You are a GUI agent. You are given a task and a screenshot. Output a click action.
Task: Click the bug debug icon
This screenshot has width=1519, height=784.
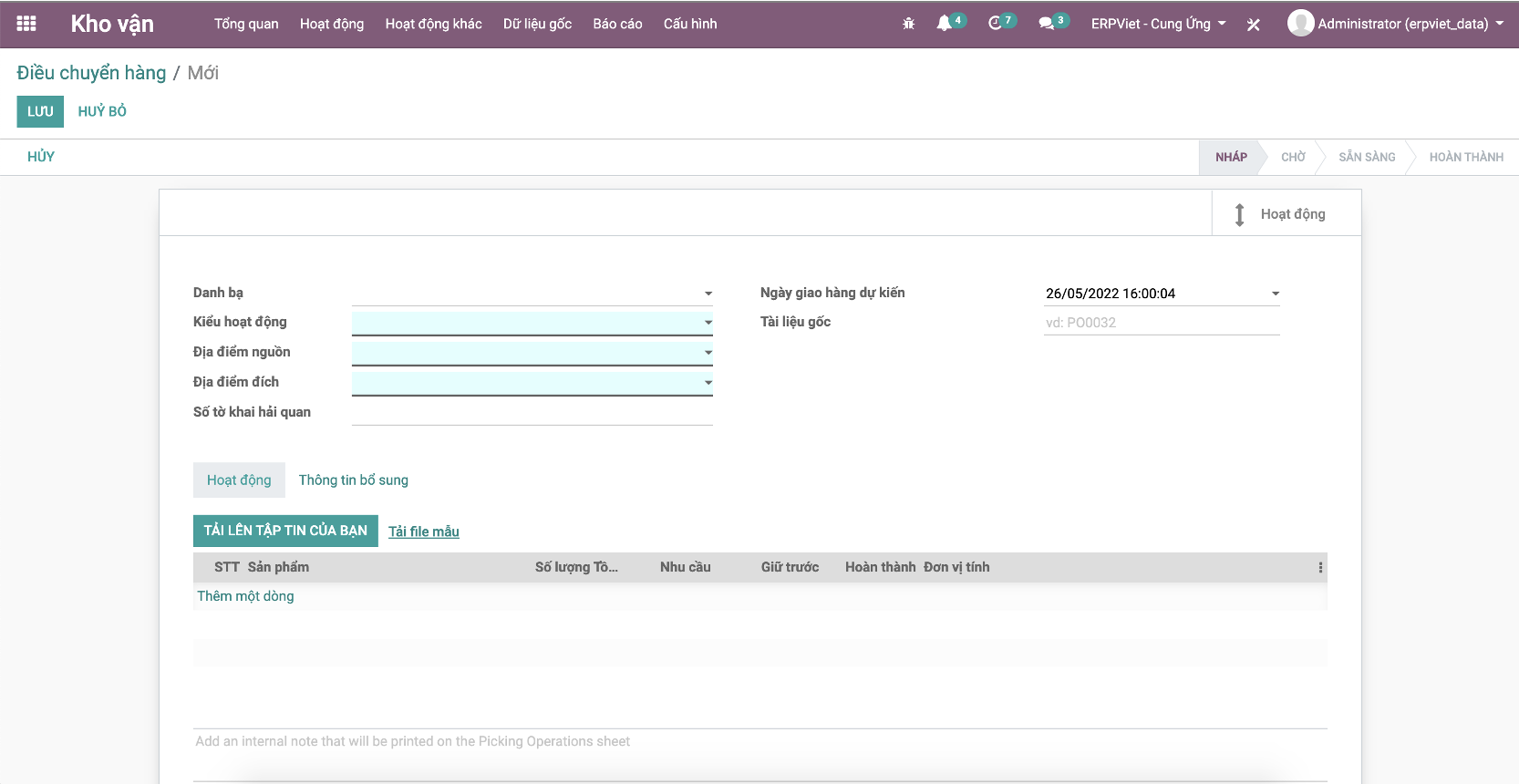click(908, 24)
